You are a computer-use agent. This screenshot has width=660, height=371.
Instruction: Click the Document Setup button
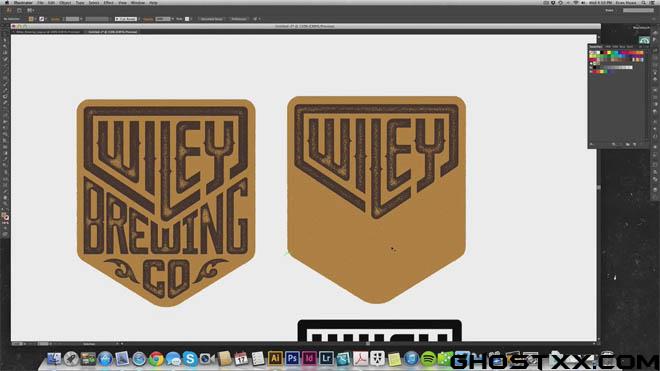click(211, 19)
